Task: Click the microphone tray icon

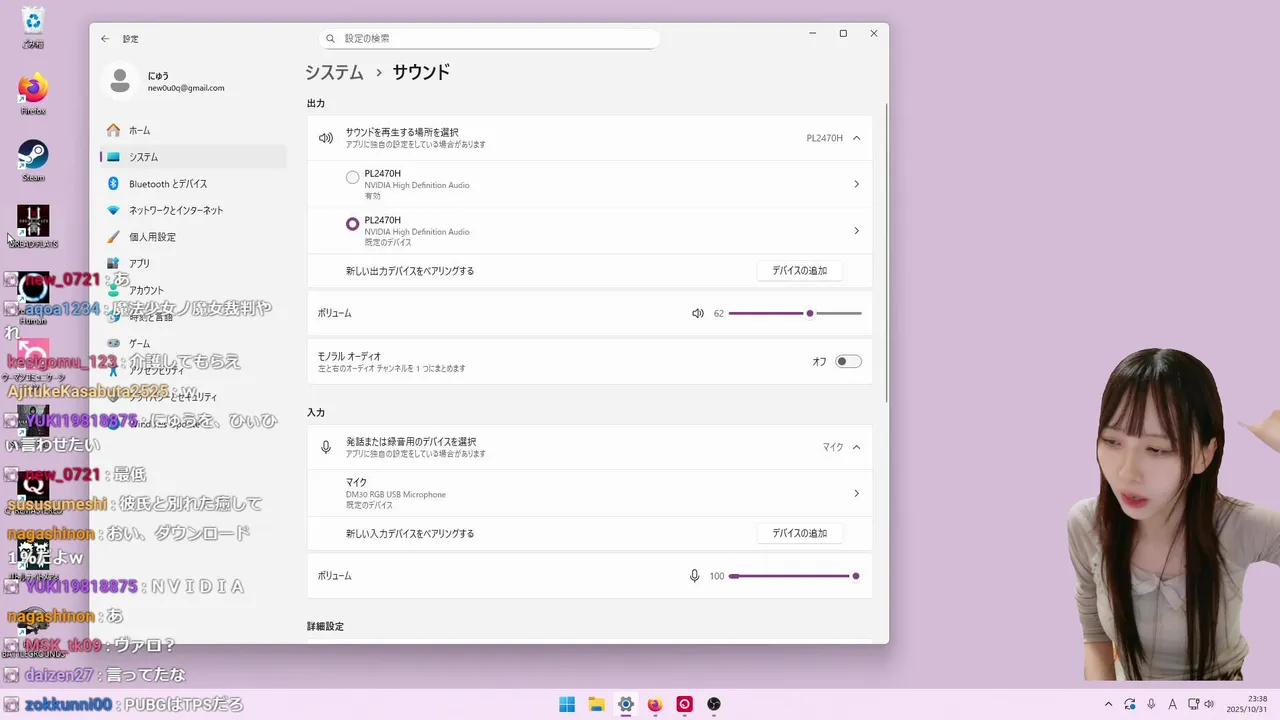Action: point(1152,704)
